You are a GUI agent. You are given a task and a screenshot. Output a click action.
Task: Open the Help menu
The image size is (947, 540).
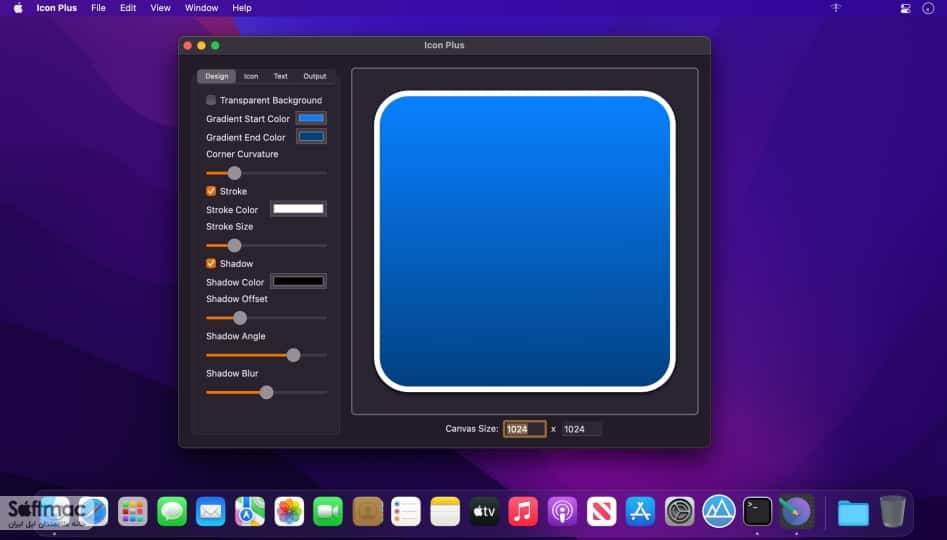(242, 8)
